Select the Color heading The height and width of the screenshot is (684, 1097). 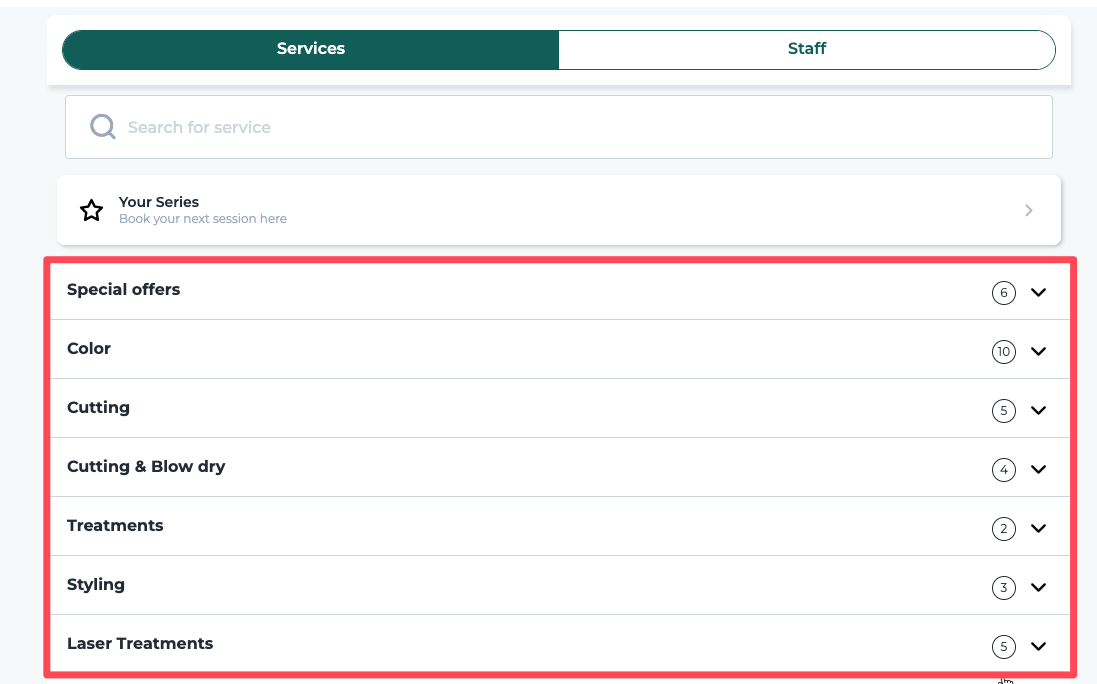click(x=89, y=348)
